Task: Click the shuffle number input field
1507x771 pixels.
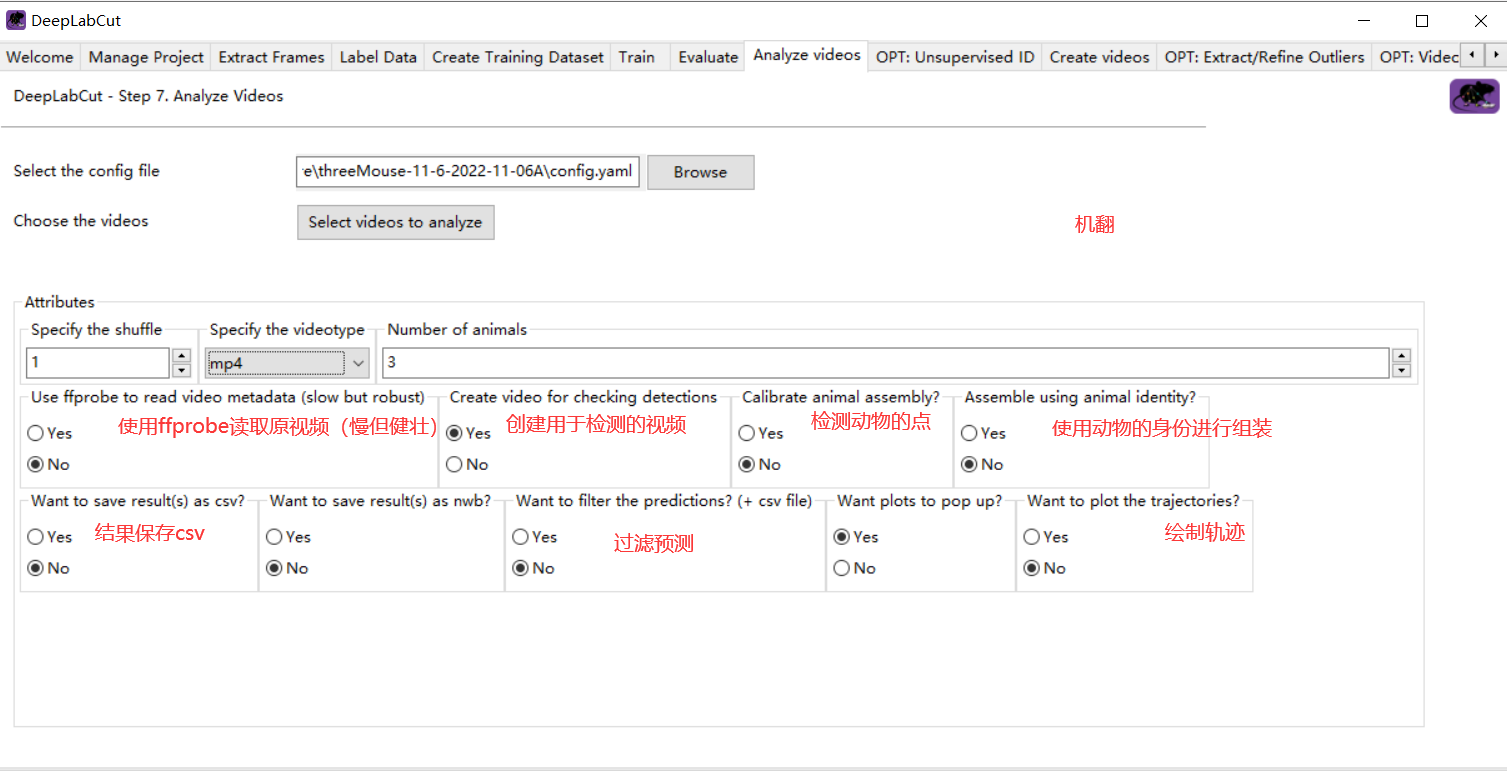Action: click(98, 363)
